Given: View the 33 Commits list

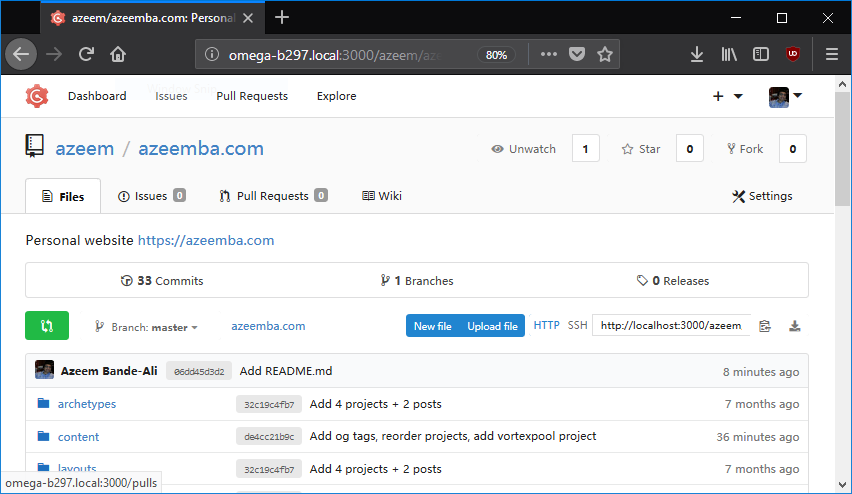Looking at the screenshot, I should (162, 280).
